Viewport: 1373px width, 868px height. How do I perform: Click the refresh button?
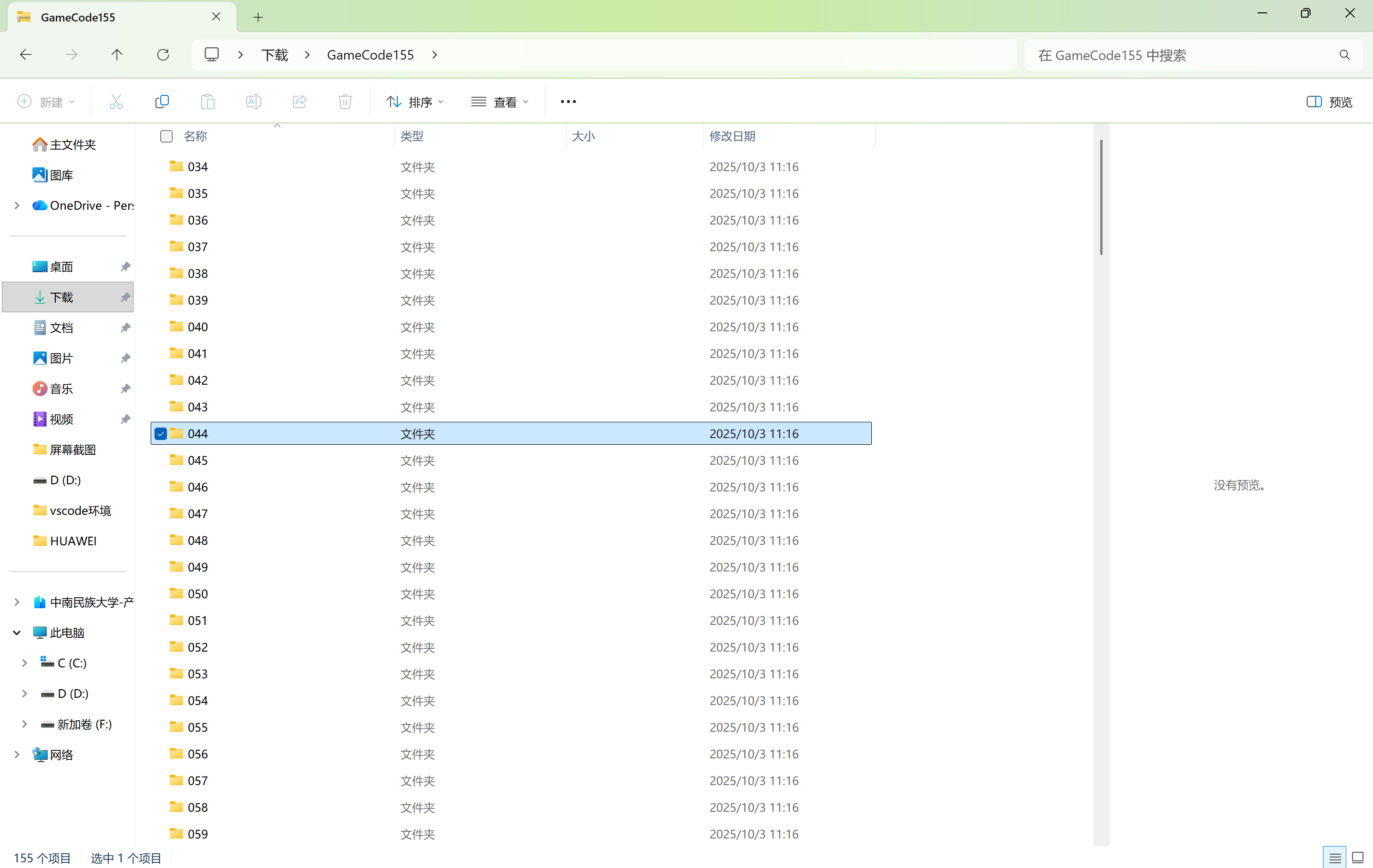click(163, 55)
